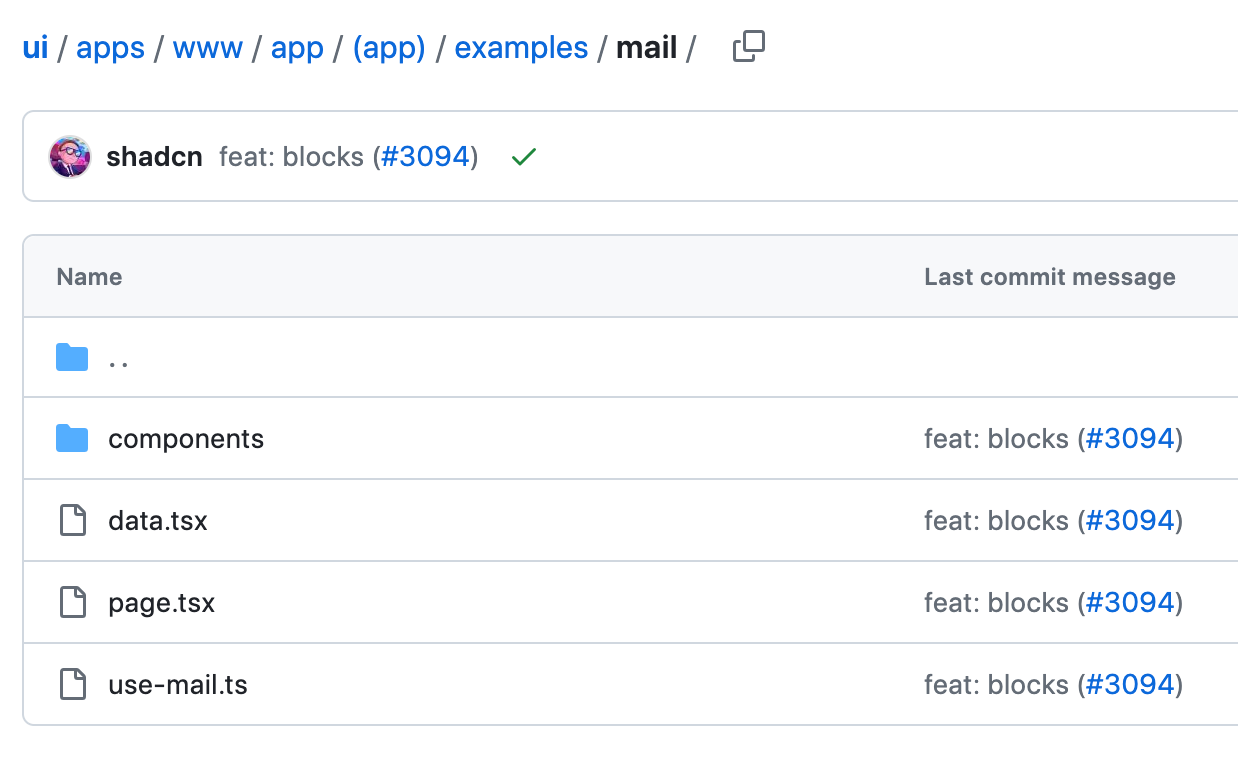1238x760 pixels.
Task: Open the shadcn author profile link
Action: [155, 157]
